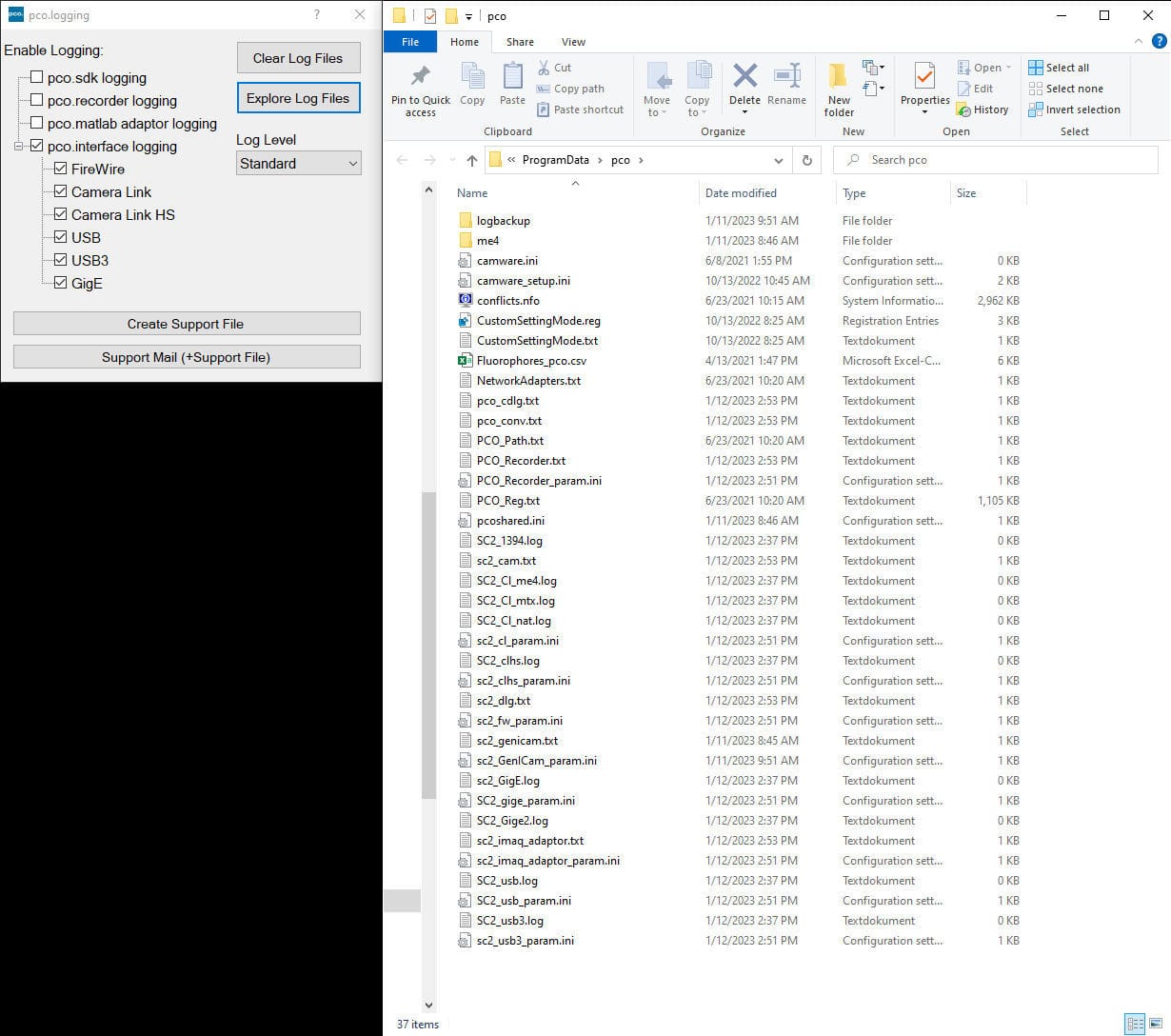Switch to the Share tab
The height and width of the screenshot is (1036, 1171).
pos(519,42)
